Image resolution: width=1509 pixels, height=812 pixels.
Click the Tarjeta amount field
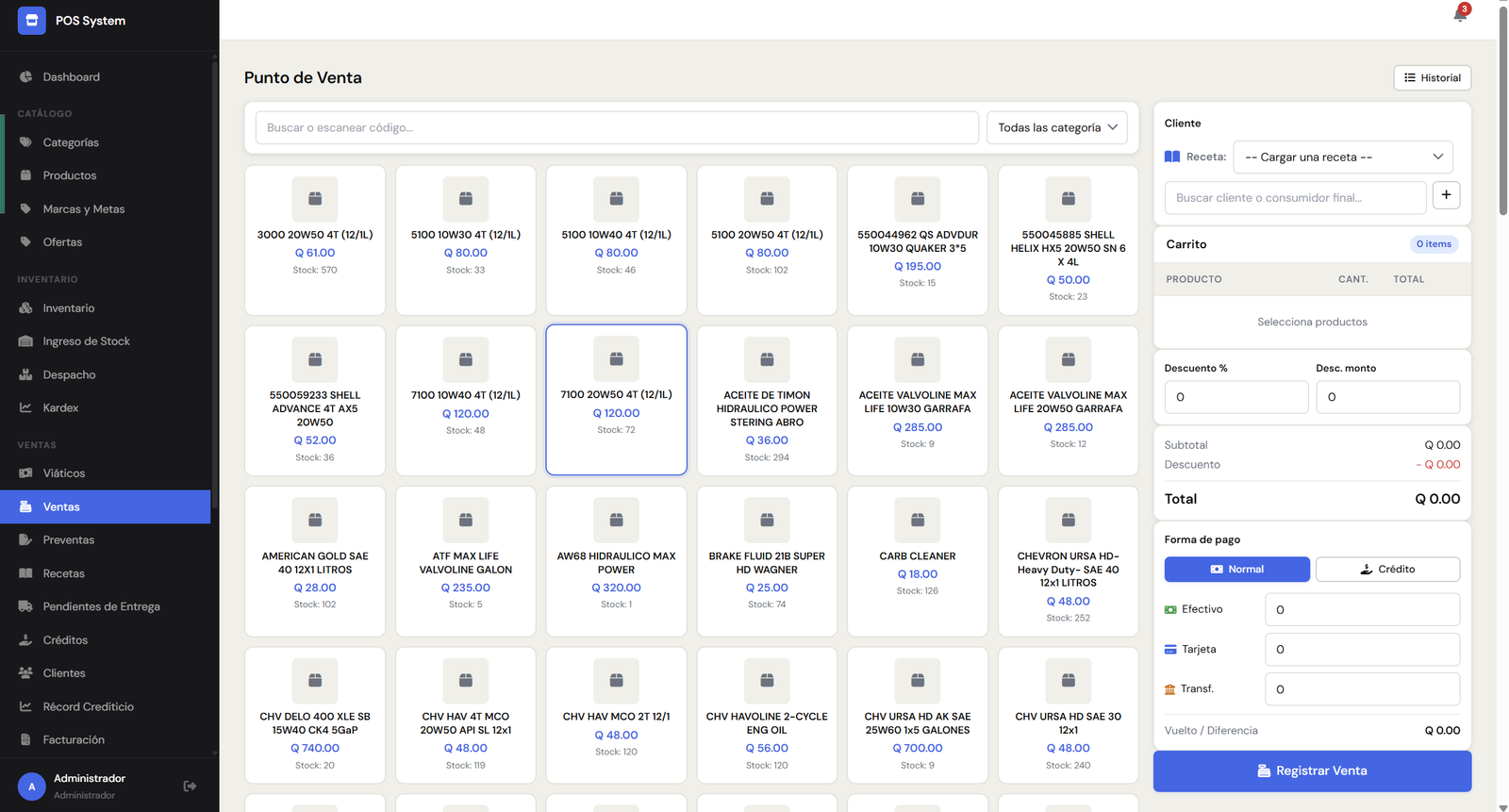tap(1362, 650)
